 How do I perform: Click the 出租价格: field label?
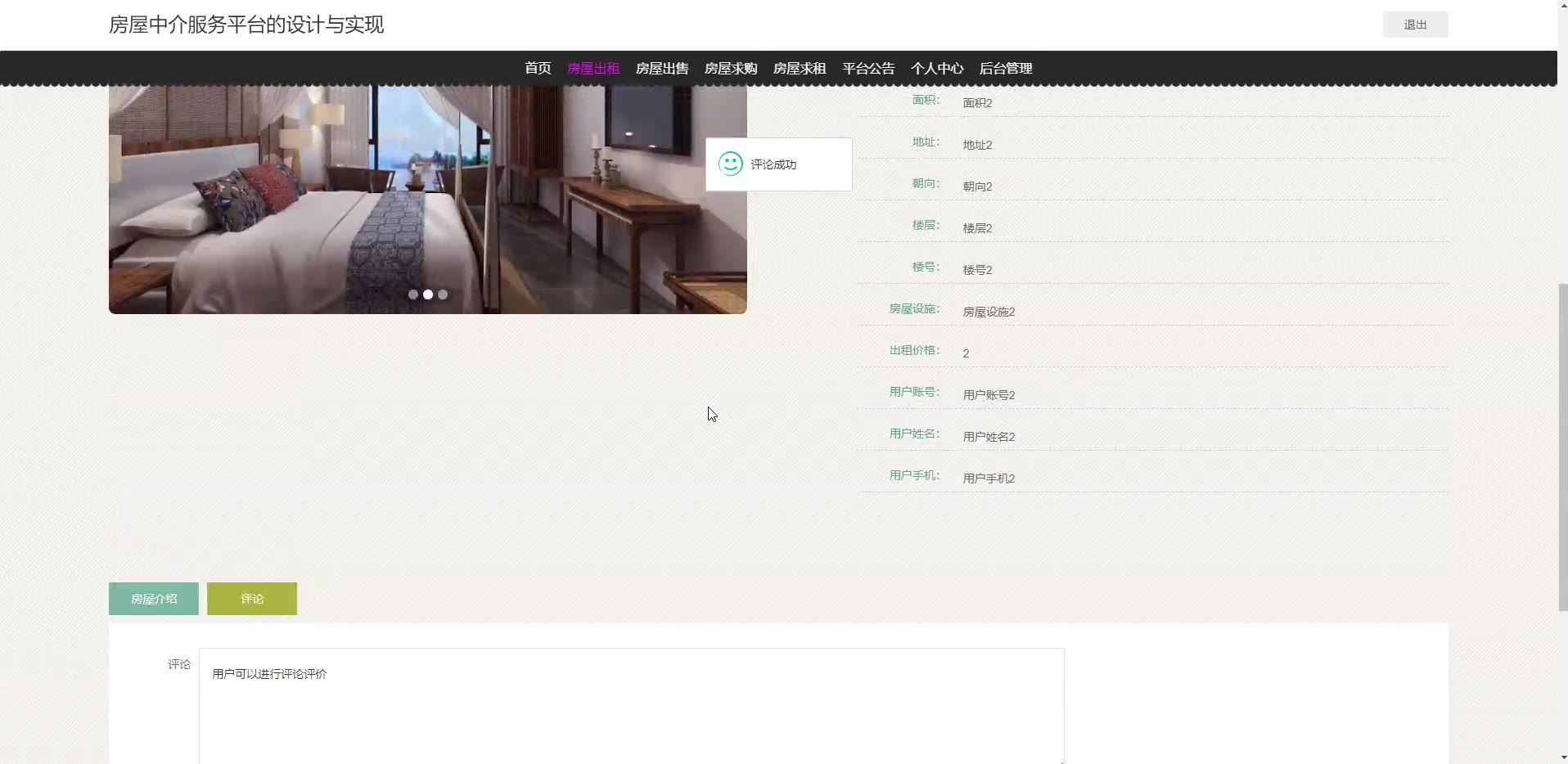[914, 350]
